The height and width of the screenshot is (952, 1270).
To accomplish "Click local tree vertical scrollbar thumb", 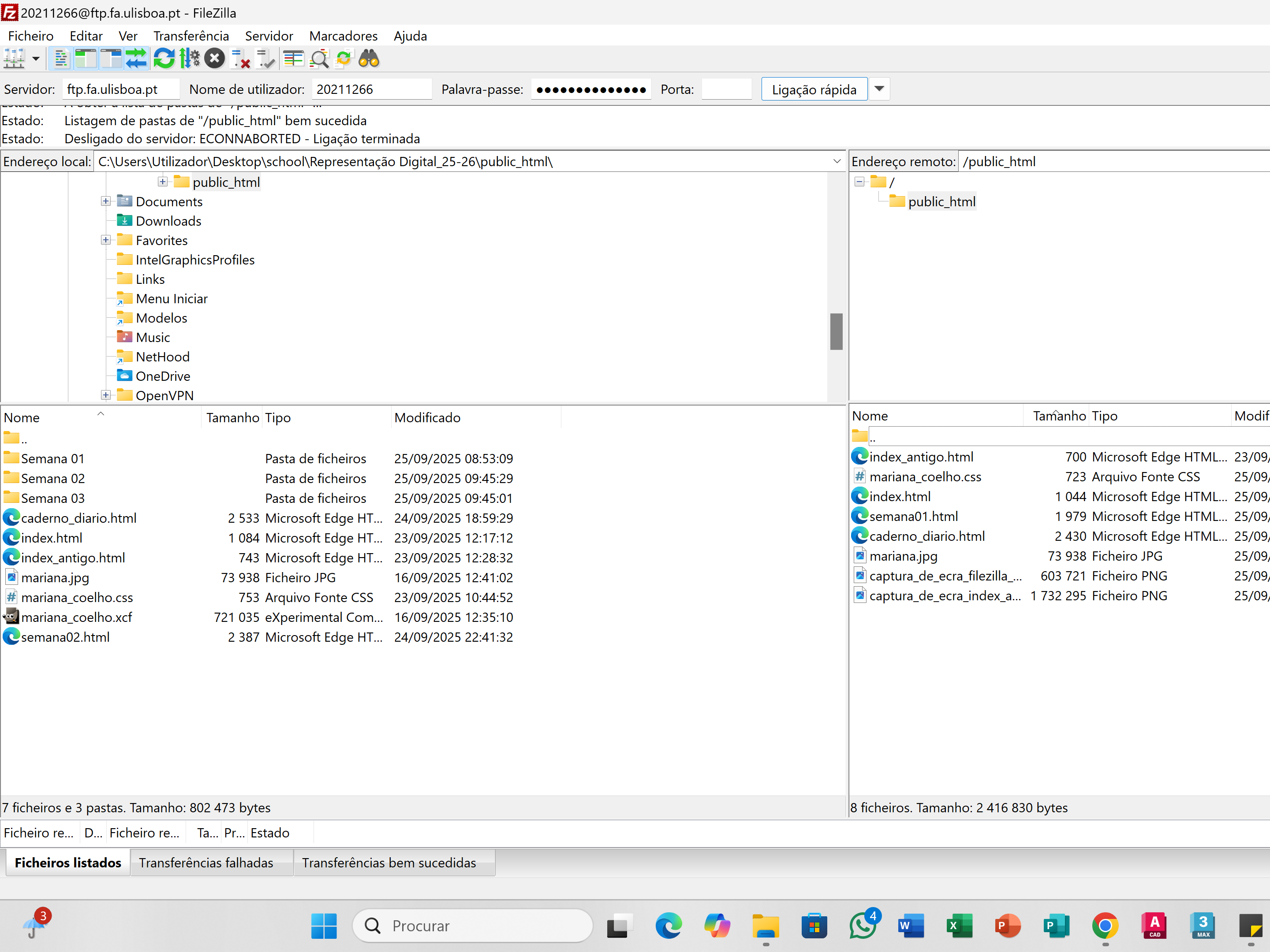I will click(836, 331).
